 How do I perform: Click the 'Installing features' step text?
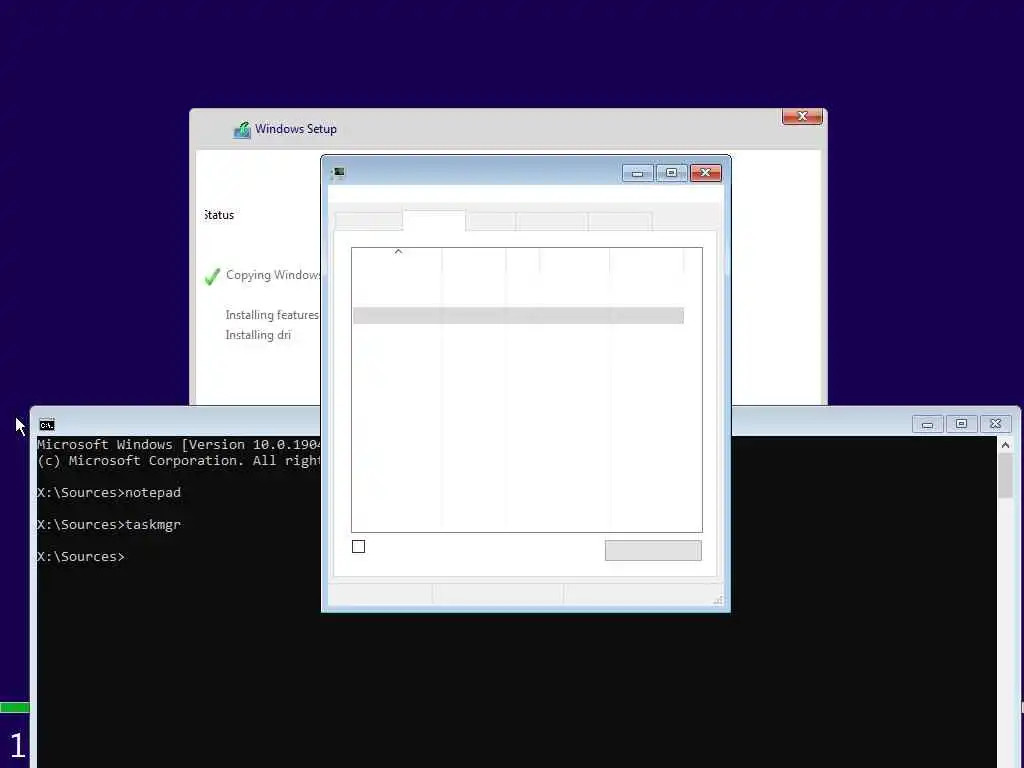[x=272, y=315]
